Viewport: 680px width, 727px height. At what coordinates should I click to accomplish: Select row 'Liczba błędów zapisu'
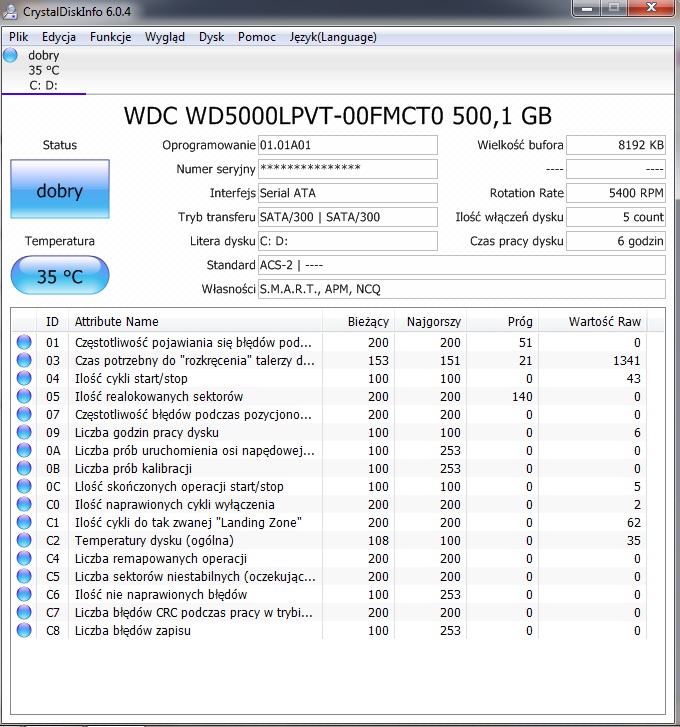click(330, 630)
